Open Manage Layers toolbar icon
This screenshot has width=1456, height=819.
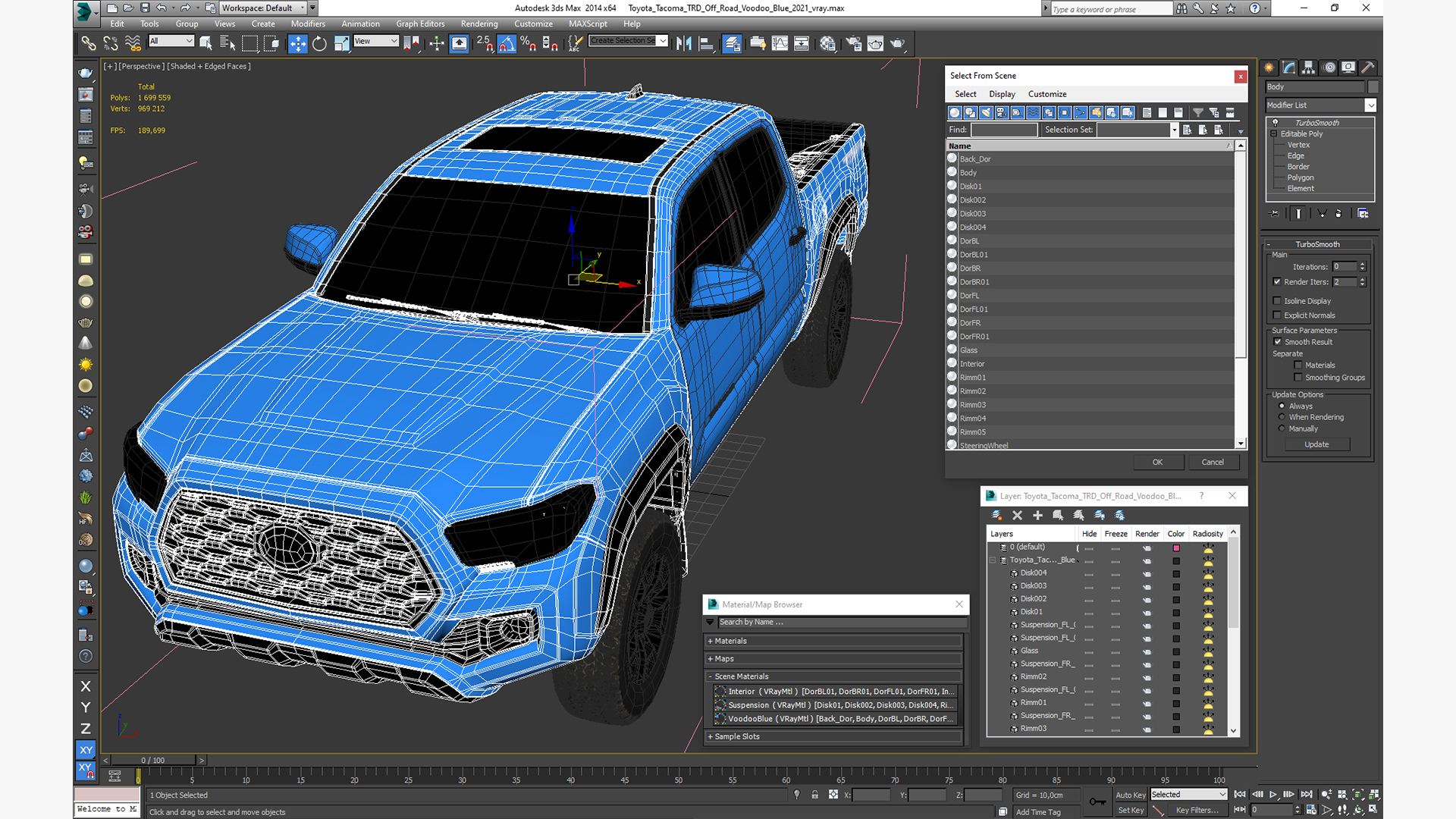coord(732,43)
